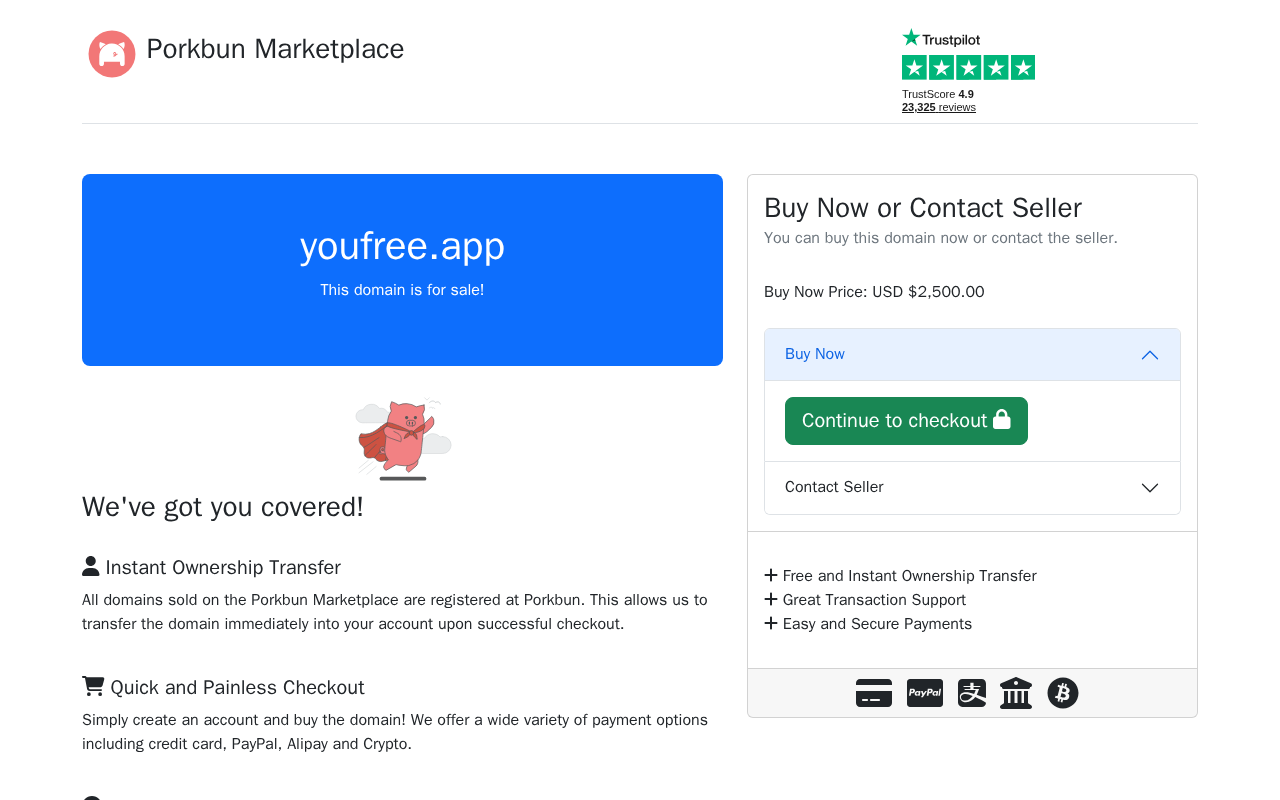Screen dimensions: 1280x800
Task: Open the Porkbun Marketplace title link
Action: [x=275, y=49]
